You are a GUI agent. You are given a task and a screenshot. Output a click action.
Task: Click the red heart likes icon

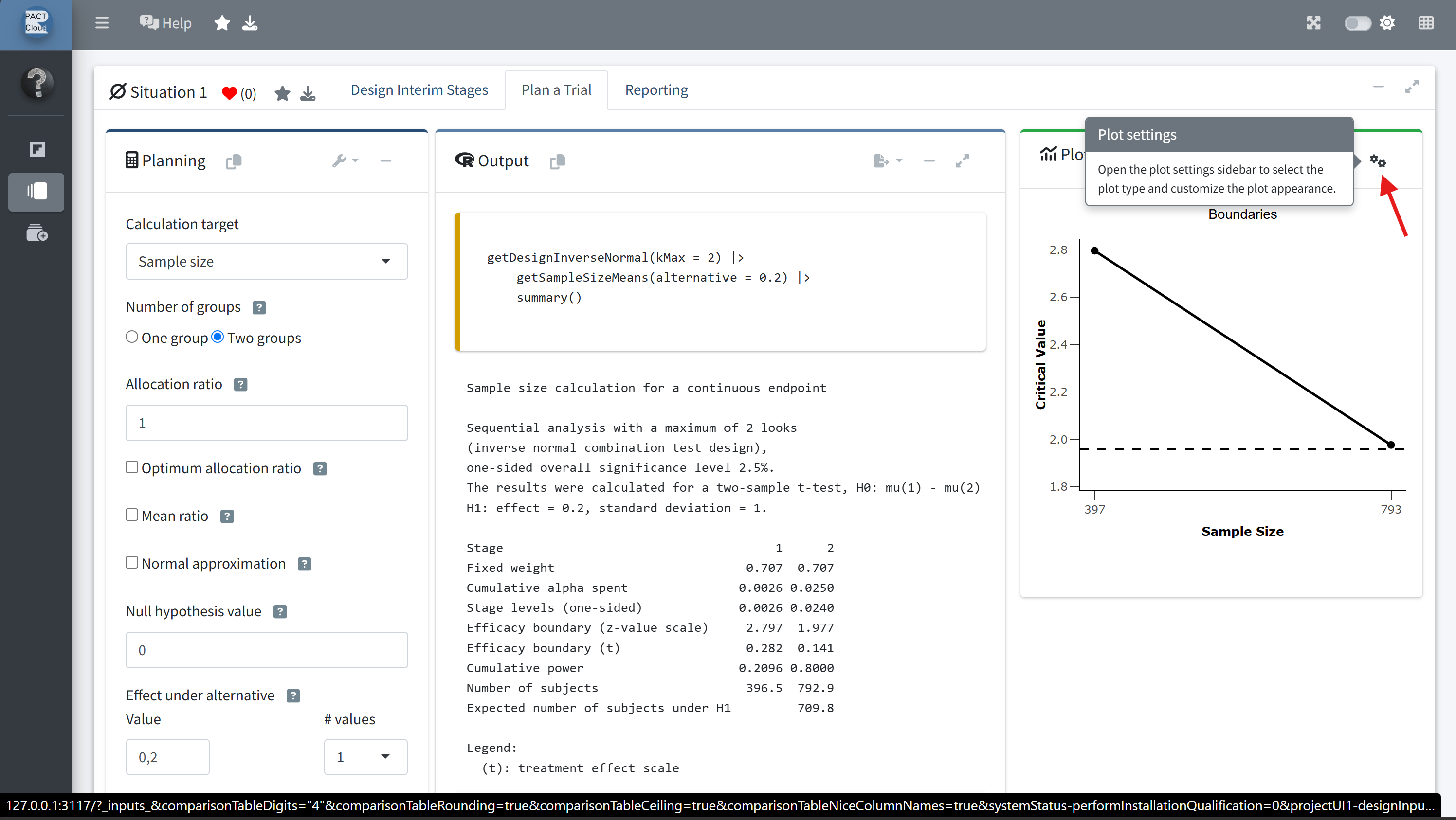229,93
